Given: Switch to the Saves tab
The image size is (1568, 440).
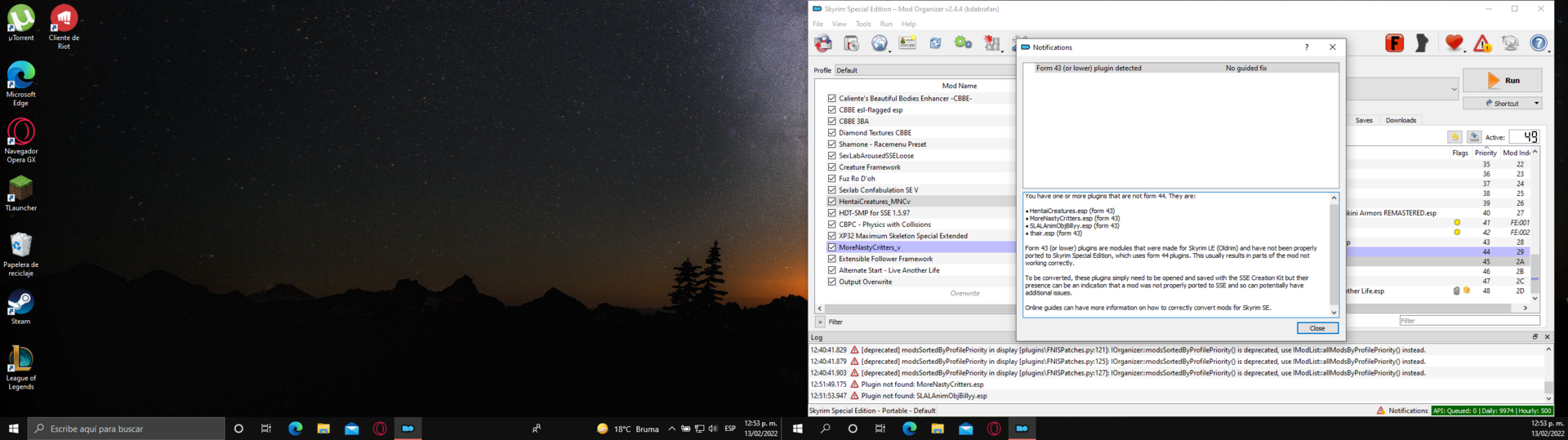Looking at the screenshot, I should 1364,120.
